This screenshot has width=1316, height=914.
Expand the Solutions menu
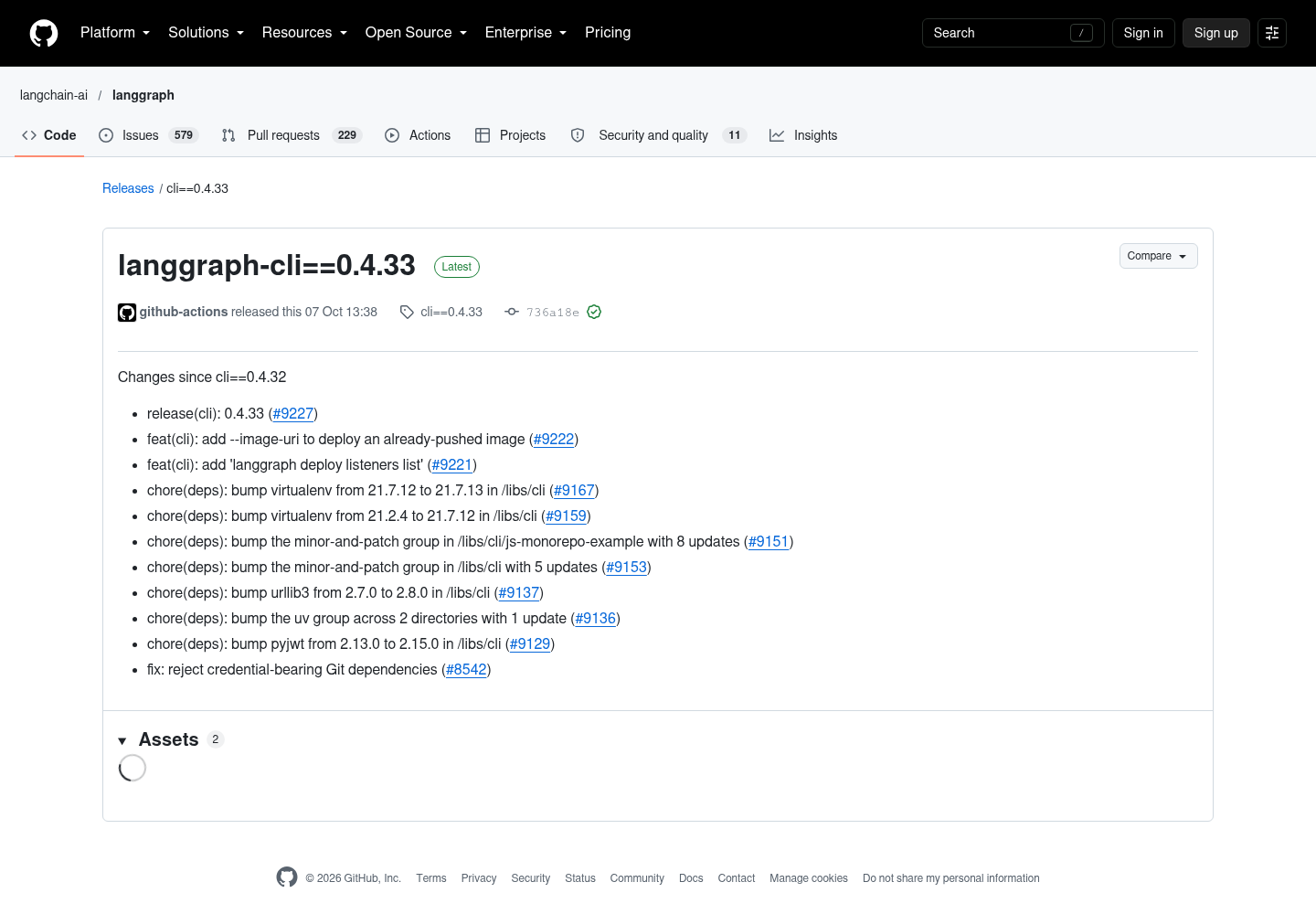[206, 33]
